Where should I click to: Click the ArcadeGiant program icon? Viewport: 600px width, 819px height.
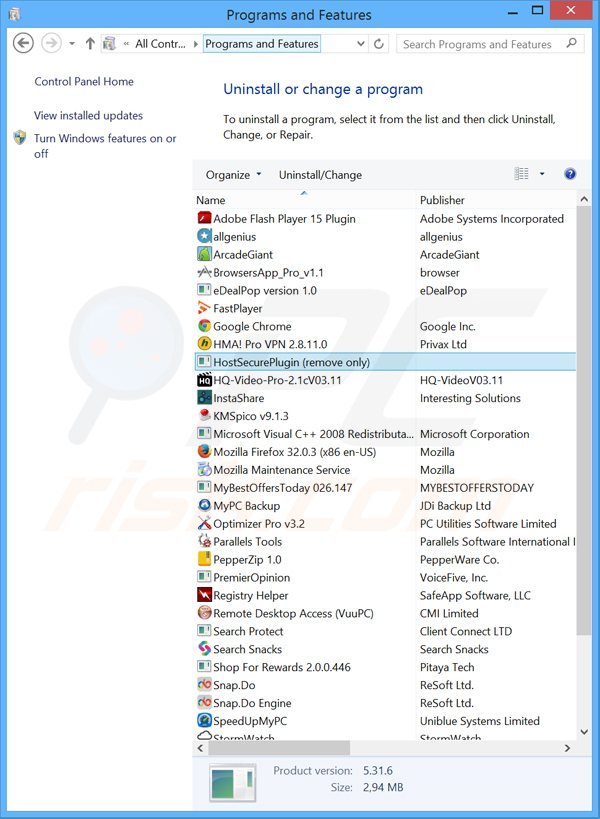pyautogui.click(x=204, y=254)
